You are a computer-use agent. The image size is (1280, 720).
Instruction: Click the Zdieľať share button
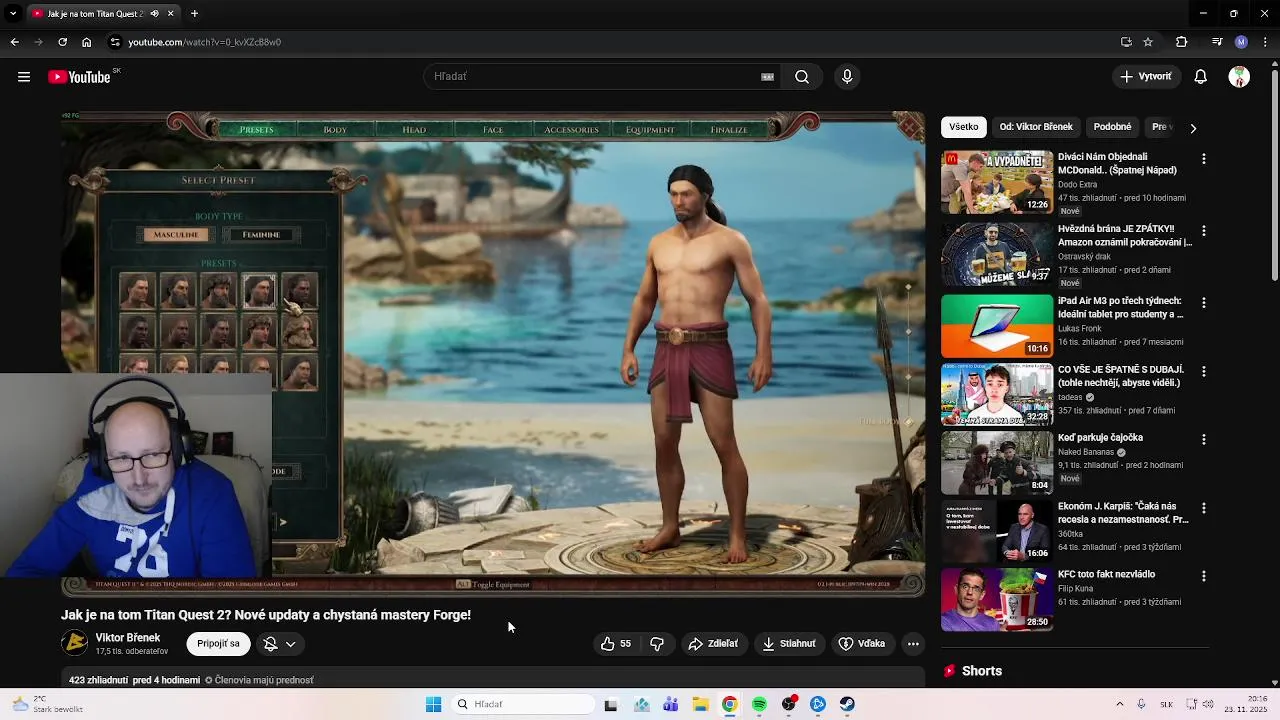click(x=713, y=644)
